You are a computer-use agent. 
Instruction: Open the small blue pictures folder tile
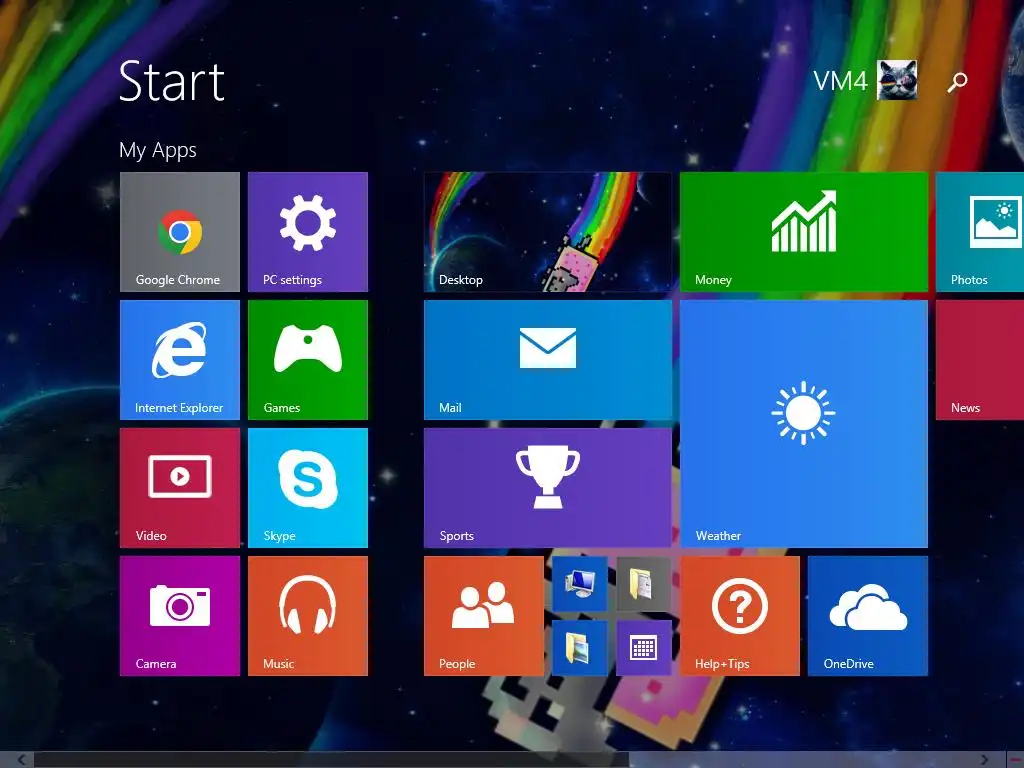pos(580,648)
